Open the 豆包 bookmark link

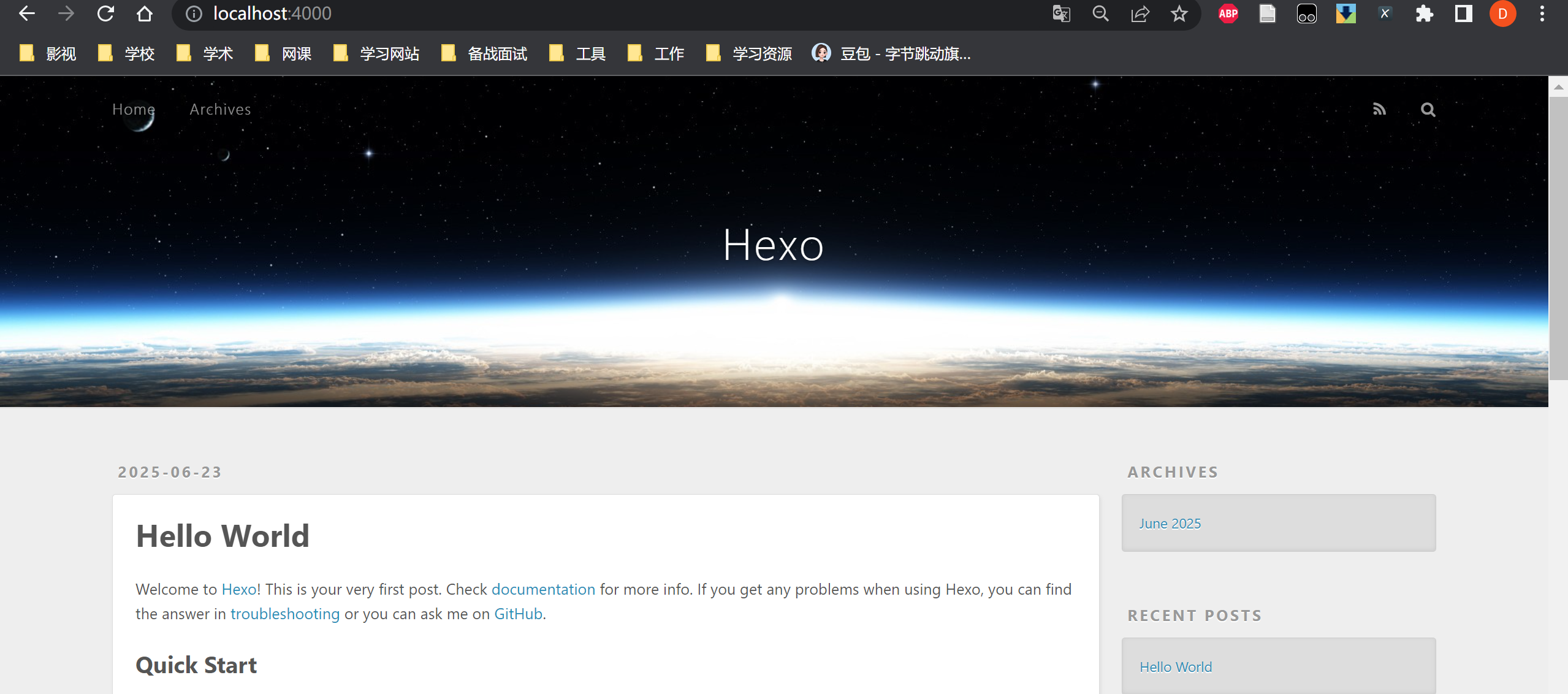point(891,54)
